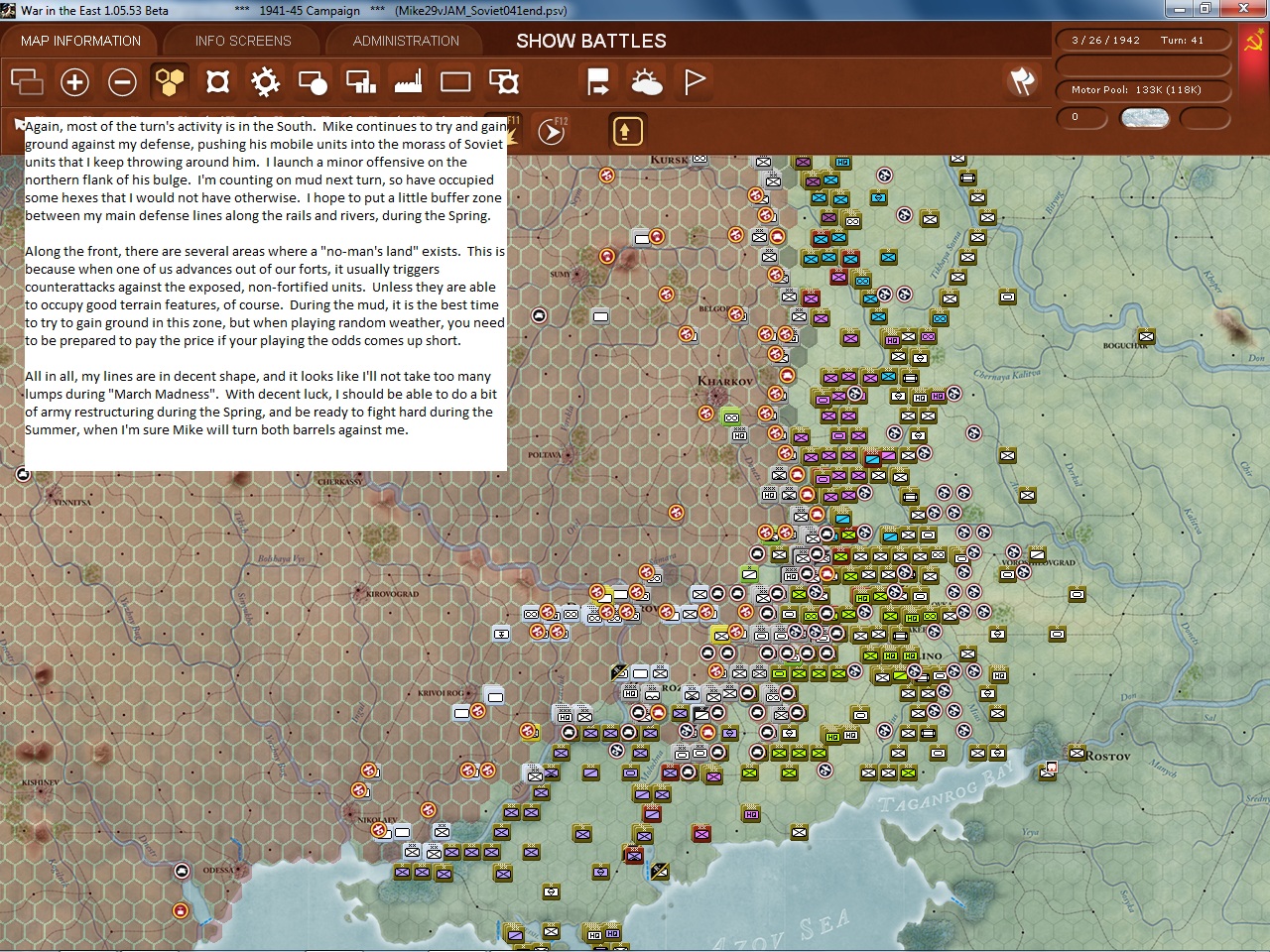The image size is (1270, 952).
Task: Select the Kirovograd city label on map
Action: click(x=393, y=594)
